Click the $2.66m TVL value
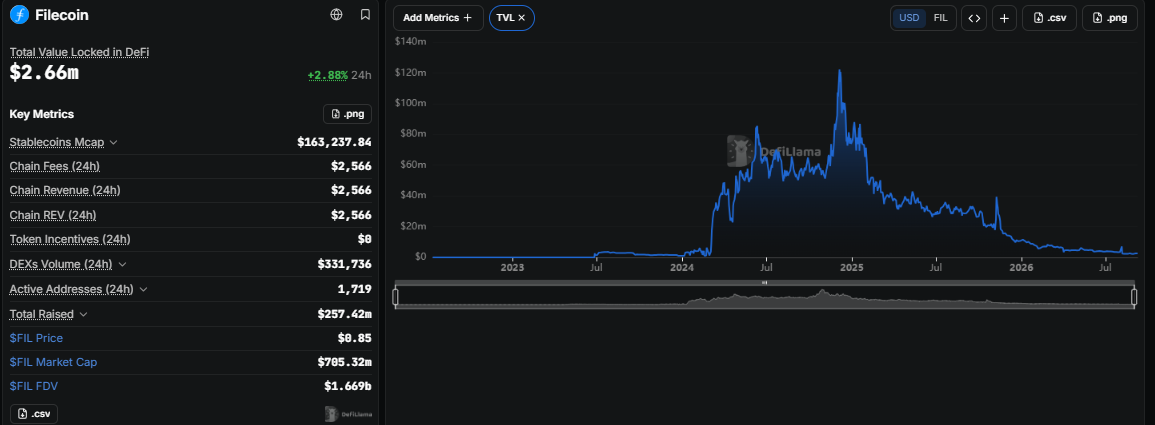Image resolution: width=1155 pixels, height=425 pixels. (44, 73)
